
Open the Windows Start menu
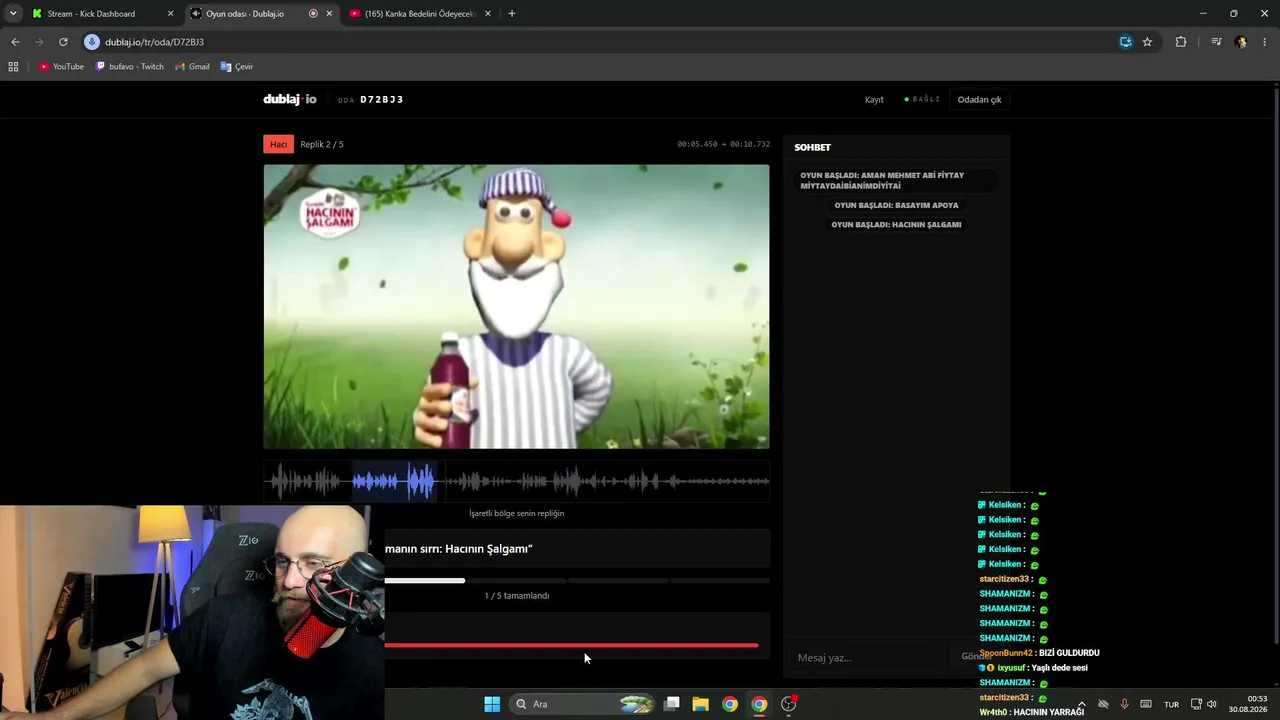(x=492, y=704)
